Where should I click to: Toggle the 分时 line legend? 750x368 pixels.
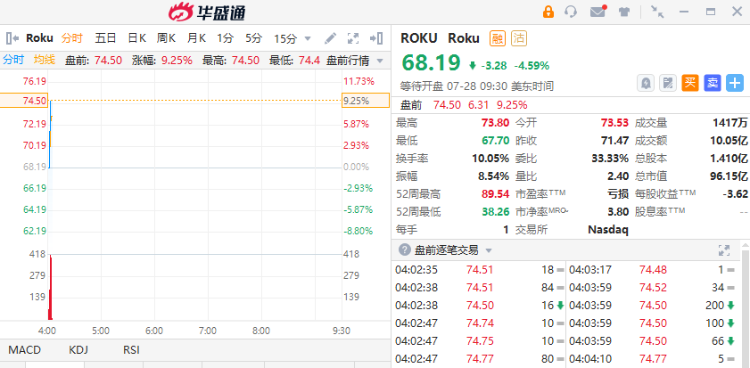click(x=13, y=60)
